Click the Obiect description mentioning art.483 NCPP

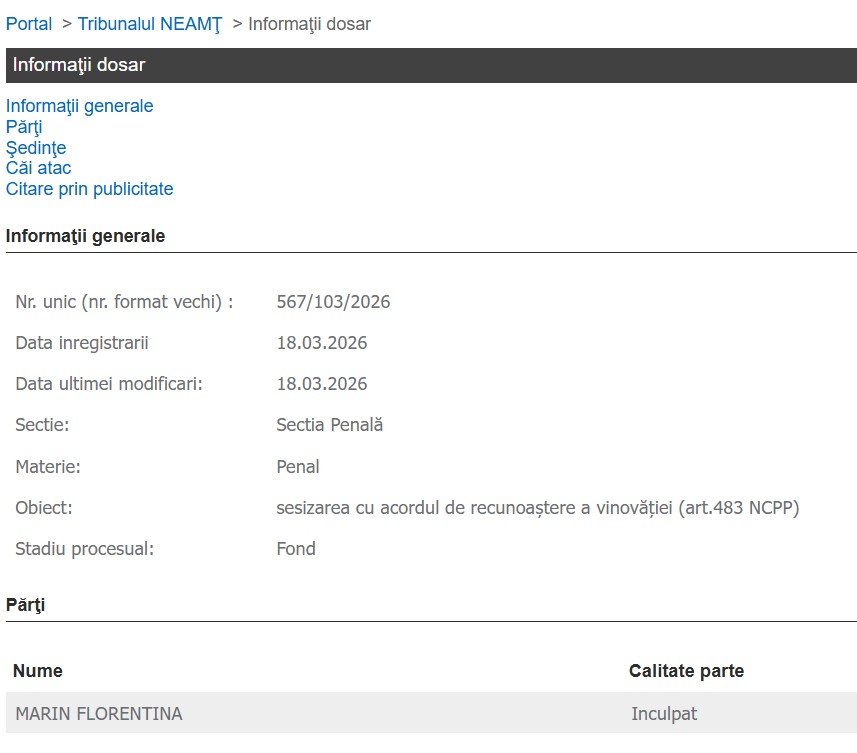[x=537, y=508]
